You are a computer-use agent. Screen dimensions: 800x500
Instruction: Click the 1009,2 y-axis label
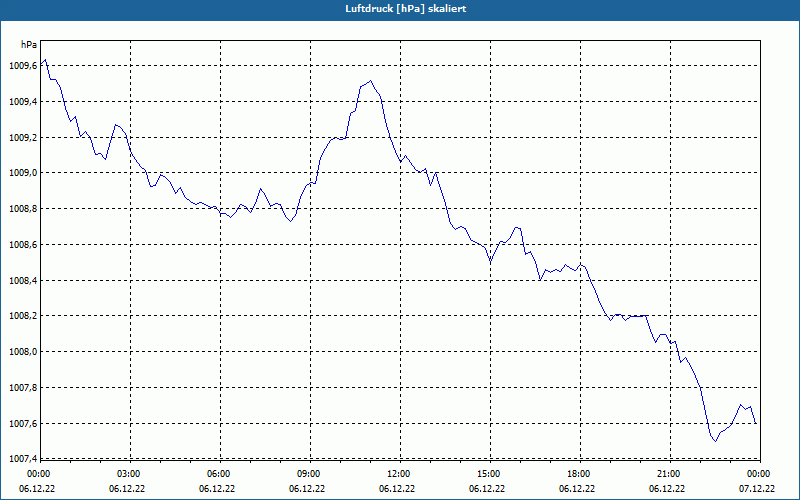[x=23, y=137]
